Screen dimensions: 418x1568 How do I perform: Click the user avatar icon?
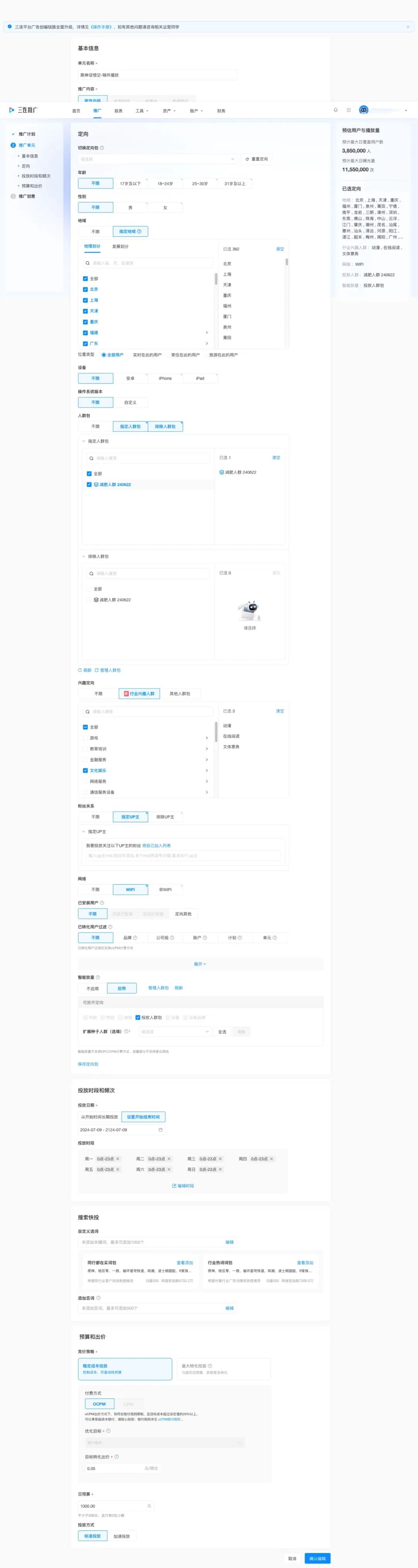364,110
